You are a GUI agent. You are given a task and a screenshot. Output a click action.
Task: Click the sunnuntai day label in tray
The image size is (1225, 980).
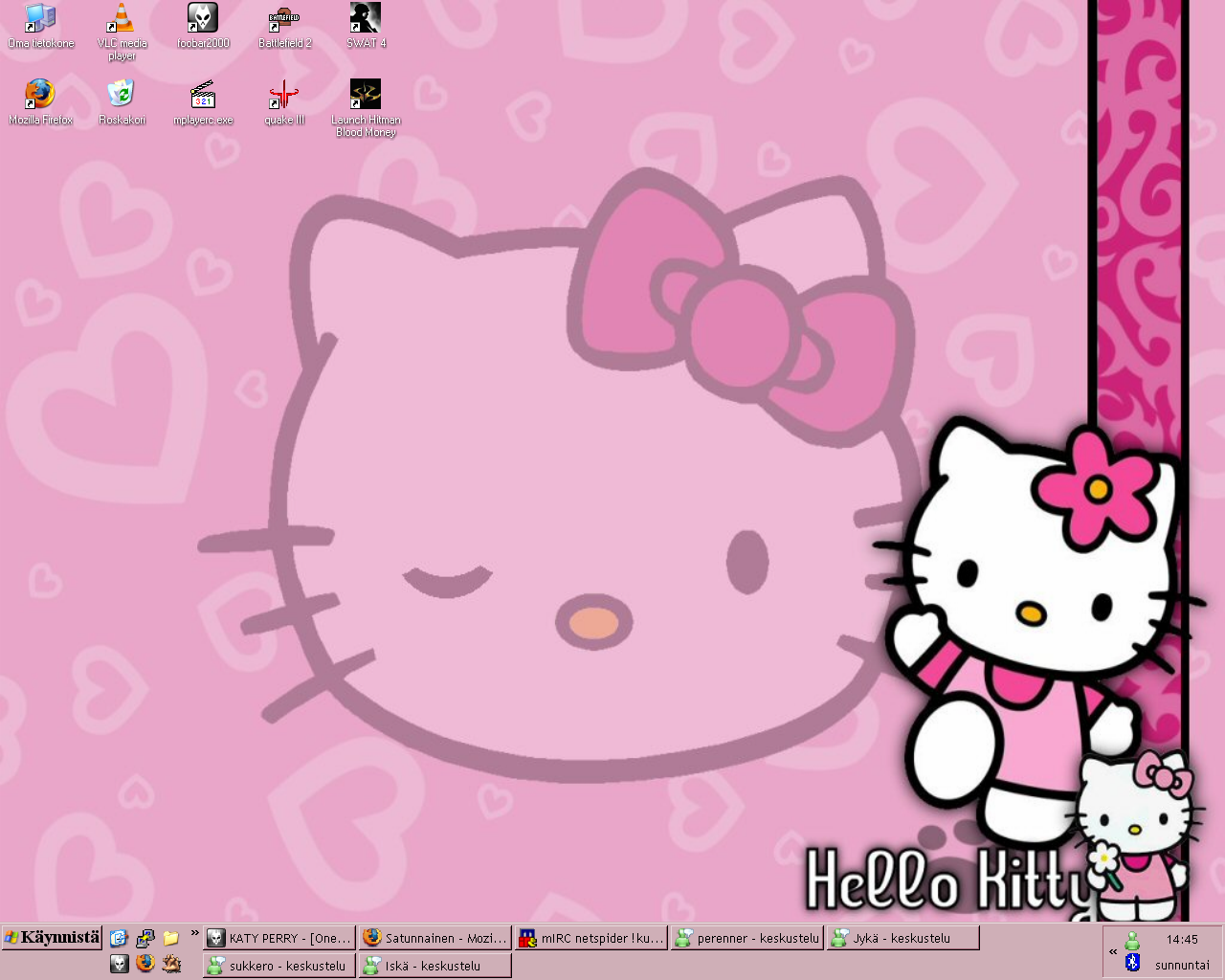tap(1182, 965)
